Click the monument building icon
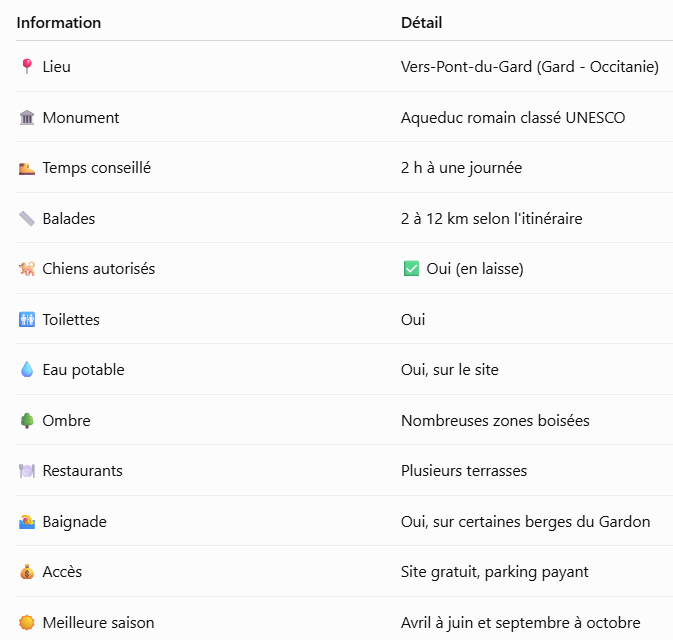 pos(27,117)
